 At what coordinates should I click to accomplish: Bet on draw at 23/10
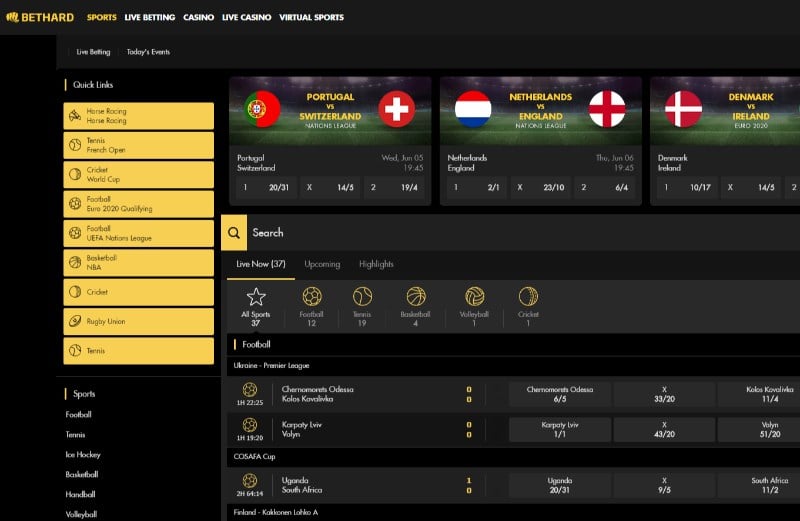(x=541, y=188)
